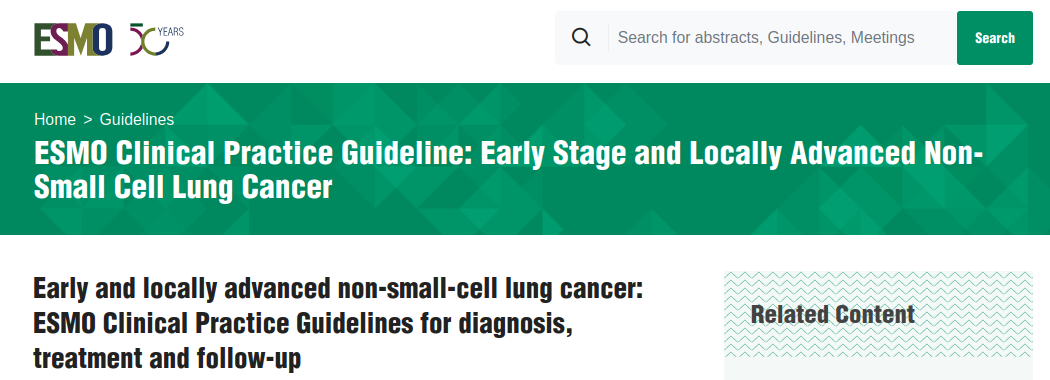
Task: Click the vertical divider beside the search icon
Action: tap(609, 38)
